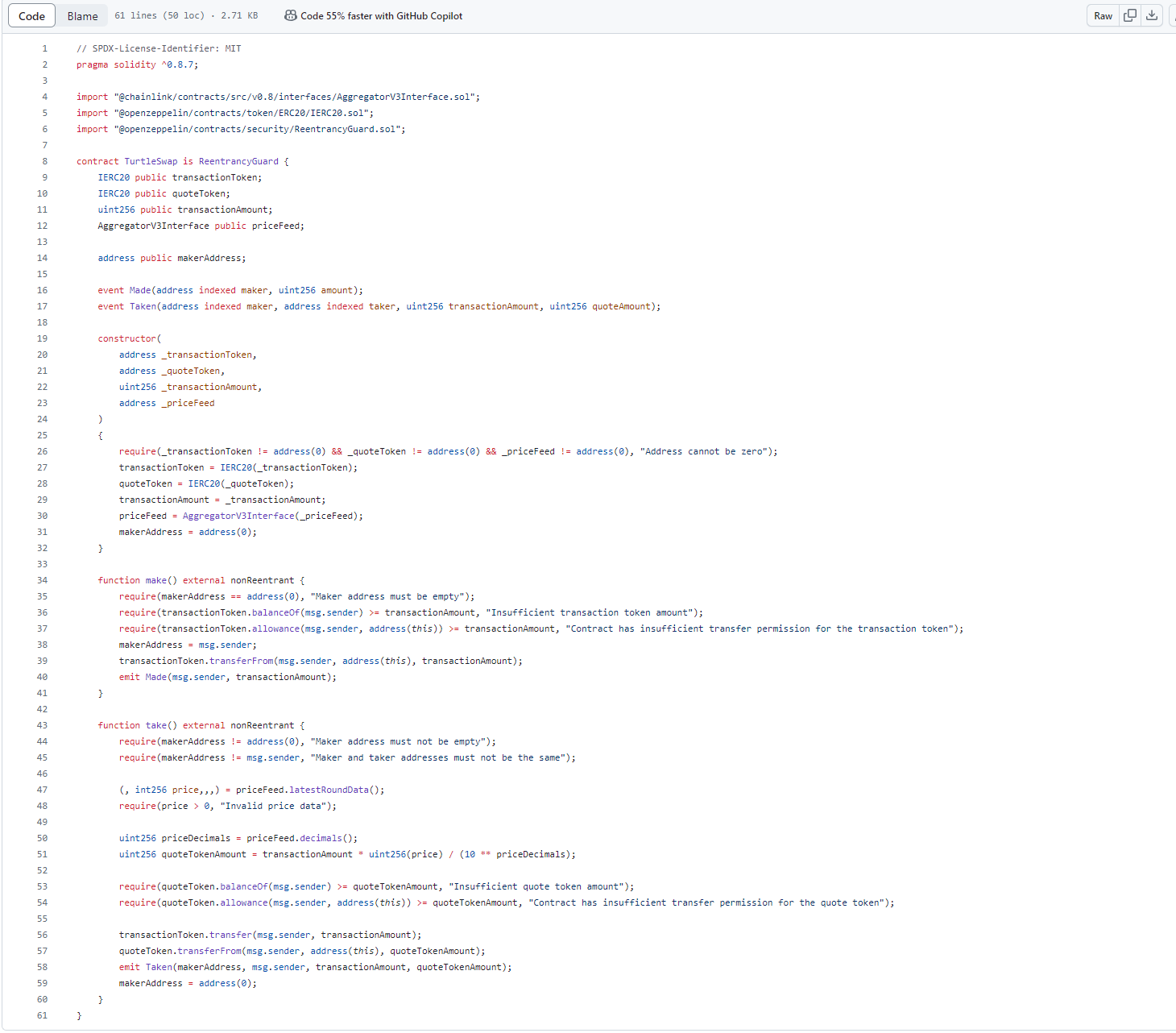Image resolution: width=1176 pixels, height=1033 pixels.
Task: Click the 'TurtleSwap' contract name
Action: coord(151,161)
